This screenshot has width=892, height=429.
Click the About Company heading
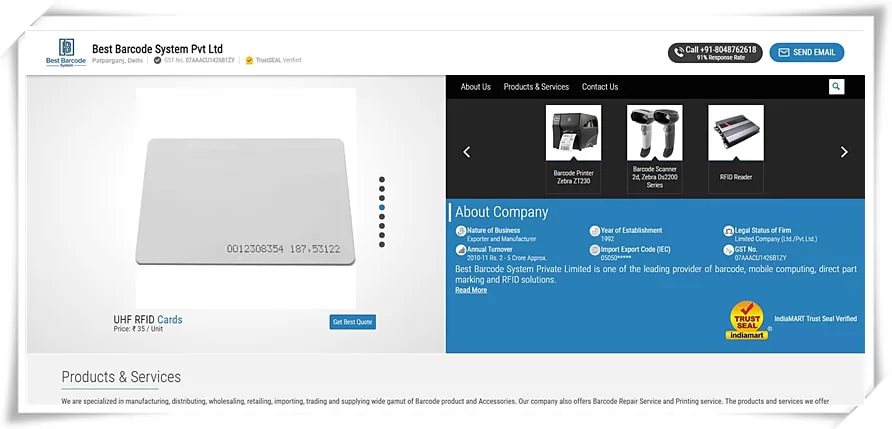pyautogui.click(x=502, y=212)
